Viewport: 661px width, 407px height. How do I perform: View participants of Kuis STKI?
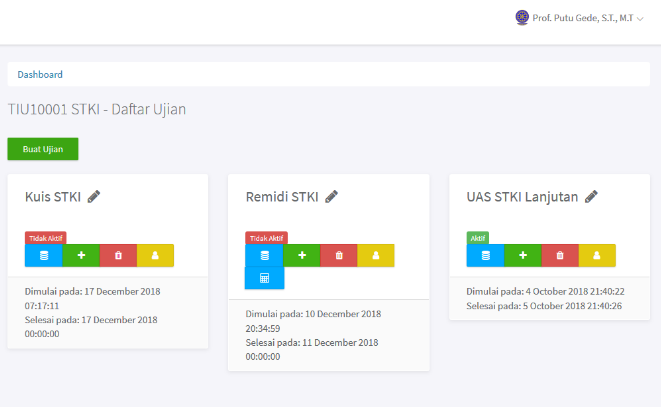click(155, 255)
